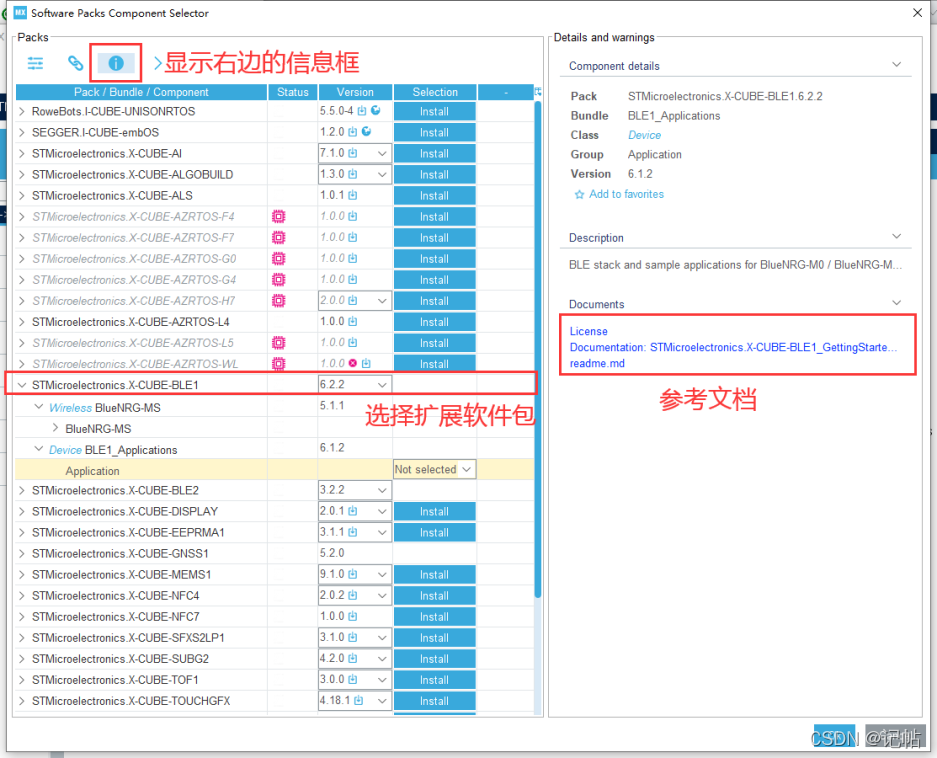Click chip status icon for X-CUBE-AZRTOS-G0
937x758 pixels.
278,258
